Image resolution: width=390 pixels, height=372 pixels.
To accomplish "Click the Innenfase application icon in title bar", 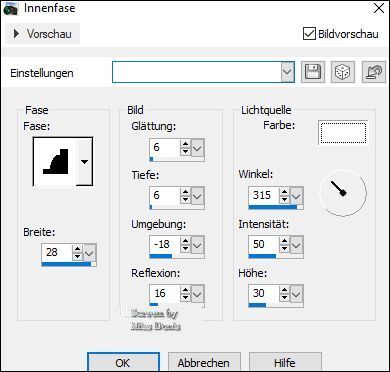I will (x=11, y=8).
